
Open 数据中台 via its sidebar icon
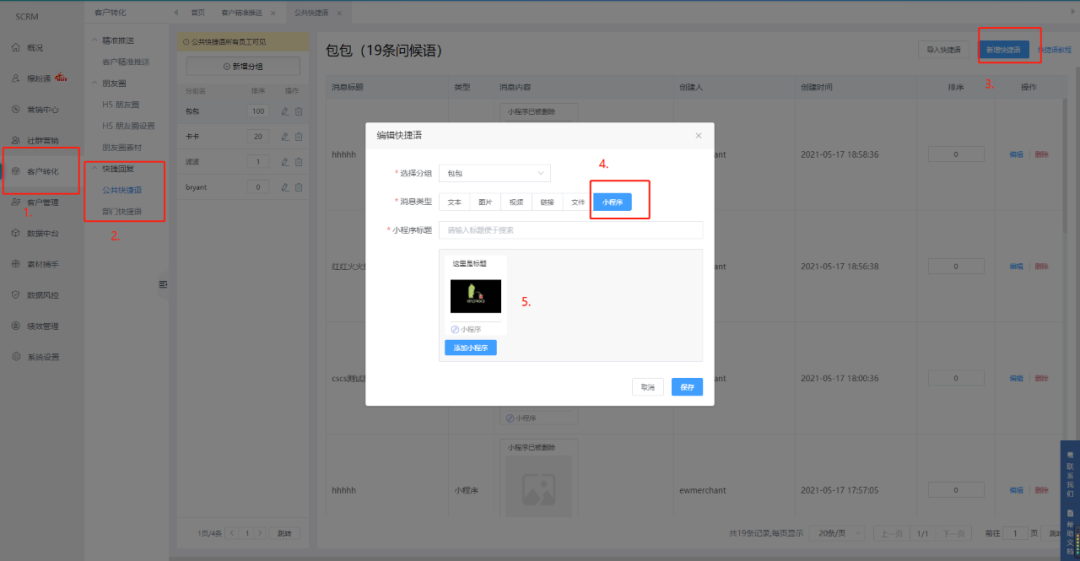tap(16, 233)
